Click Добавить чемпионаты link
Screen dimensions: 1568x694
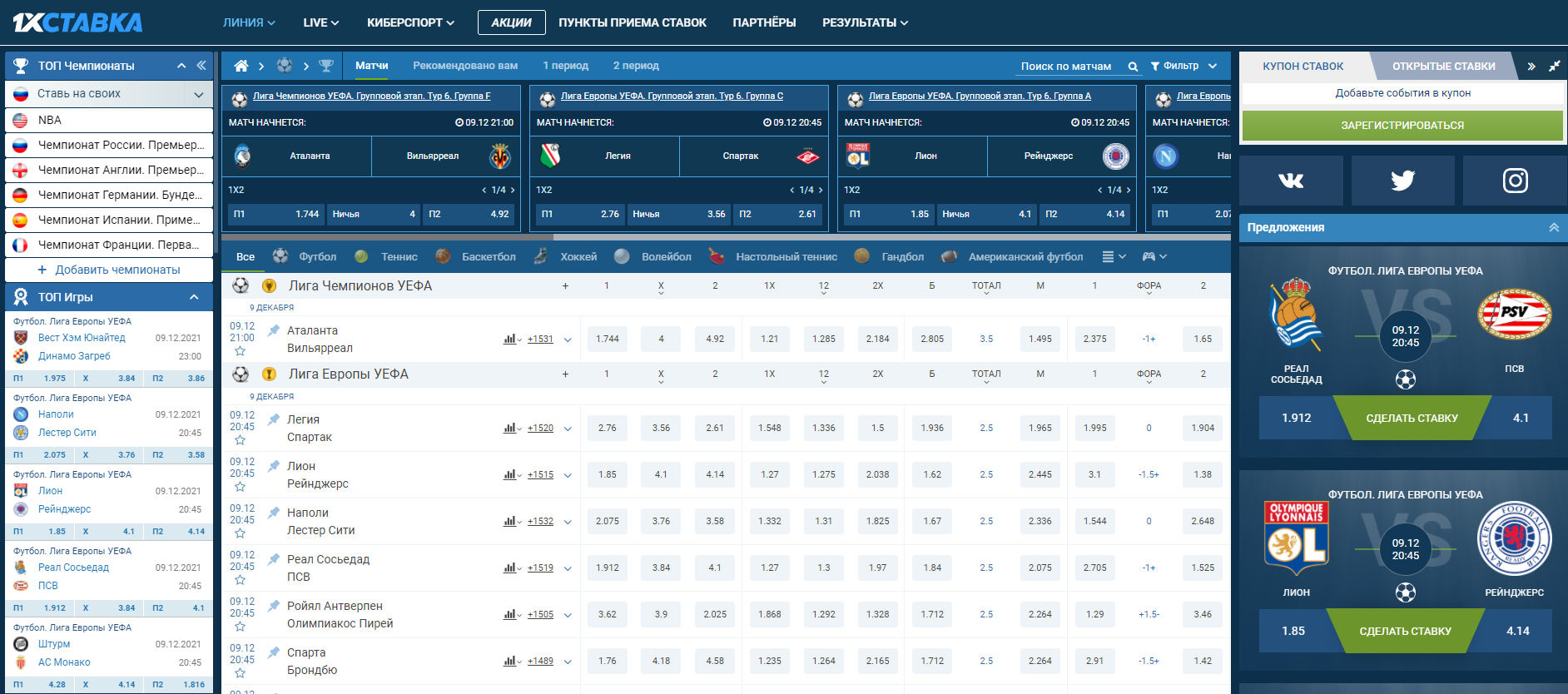pyautogui.click(x=108, y=270)
